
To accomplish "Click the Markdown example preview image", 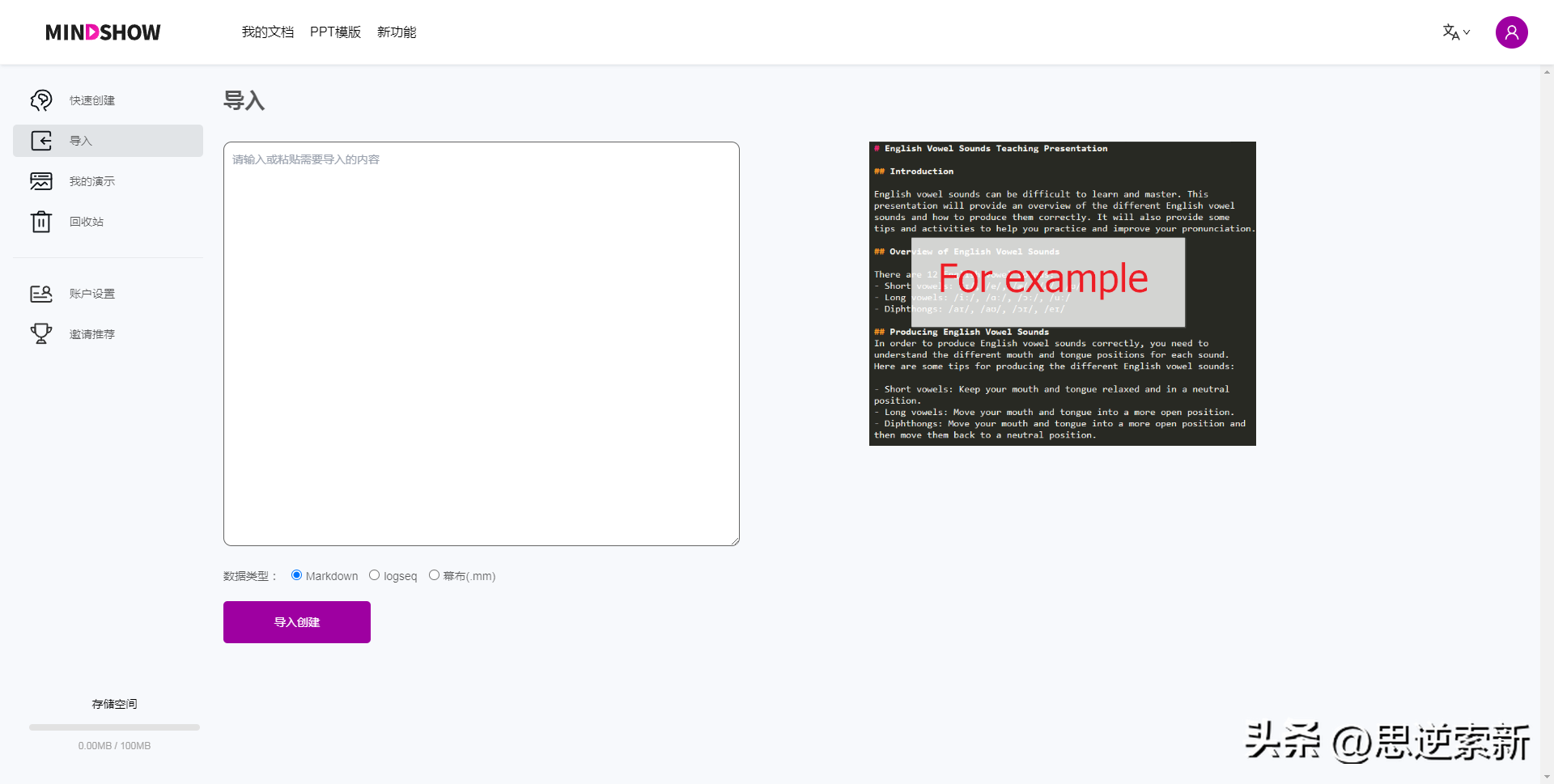I will pos(1063,294).
